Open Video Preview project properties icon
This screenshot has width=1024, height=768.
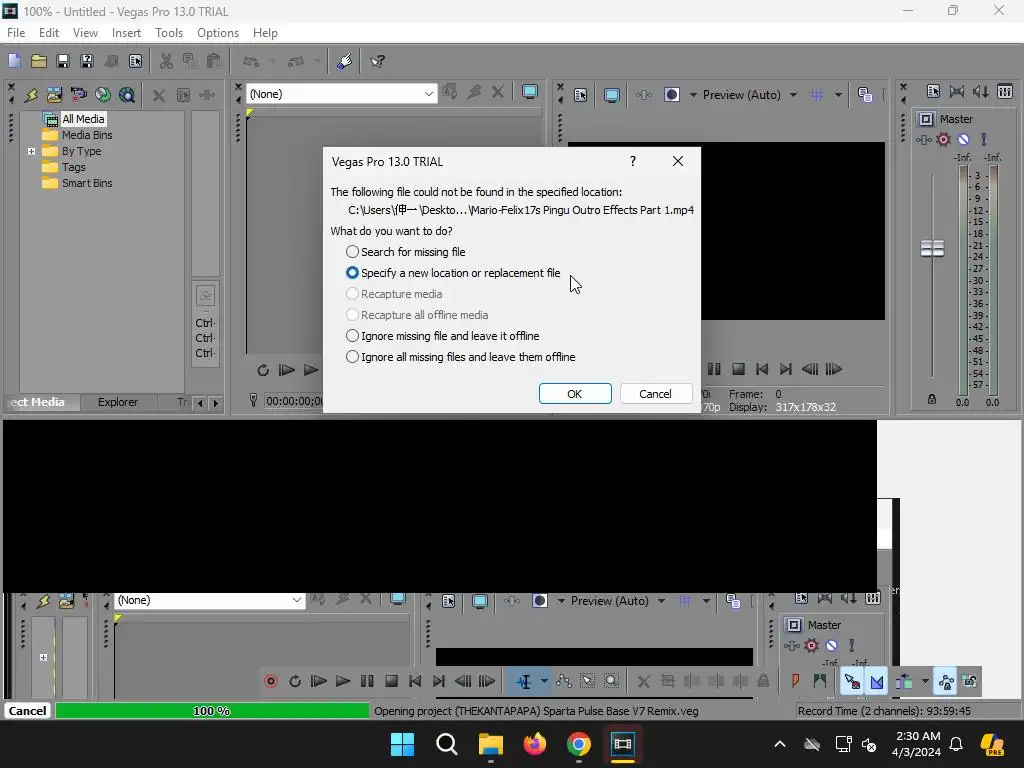(x=580, y=95)
